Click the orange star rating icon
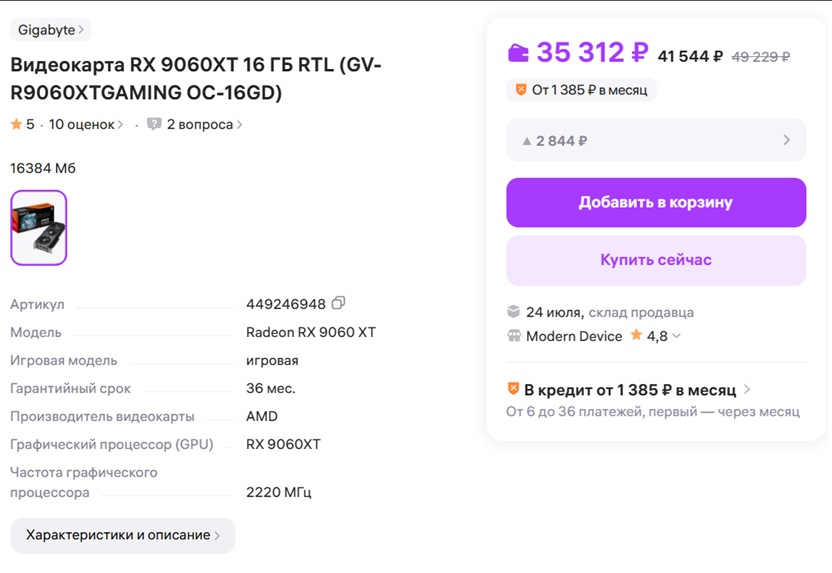 coord(16,124)
